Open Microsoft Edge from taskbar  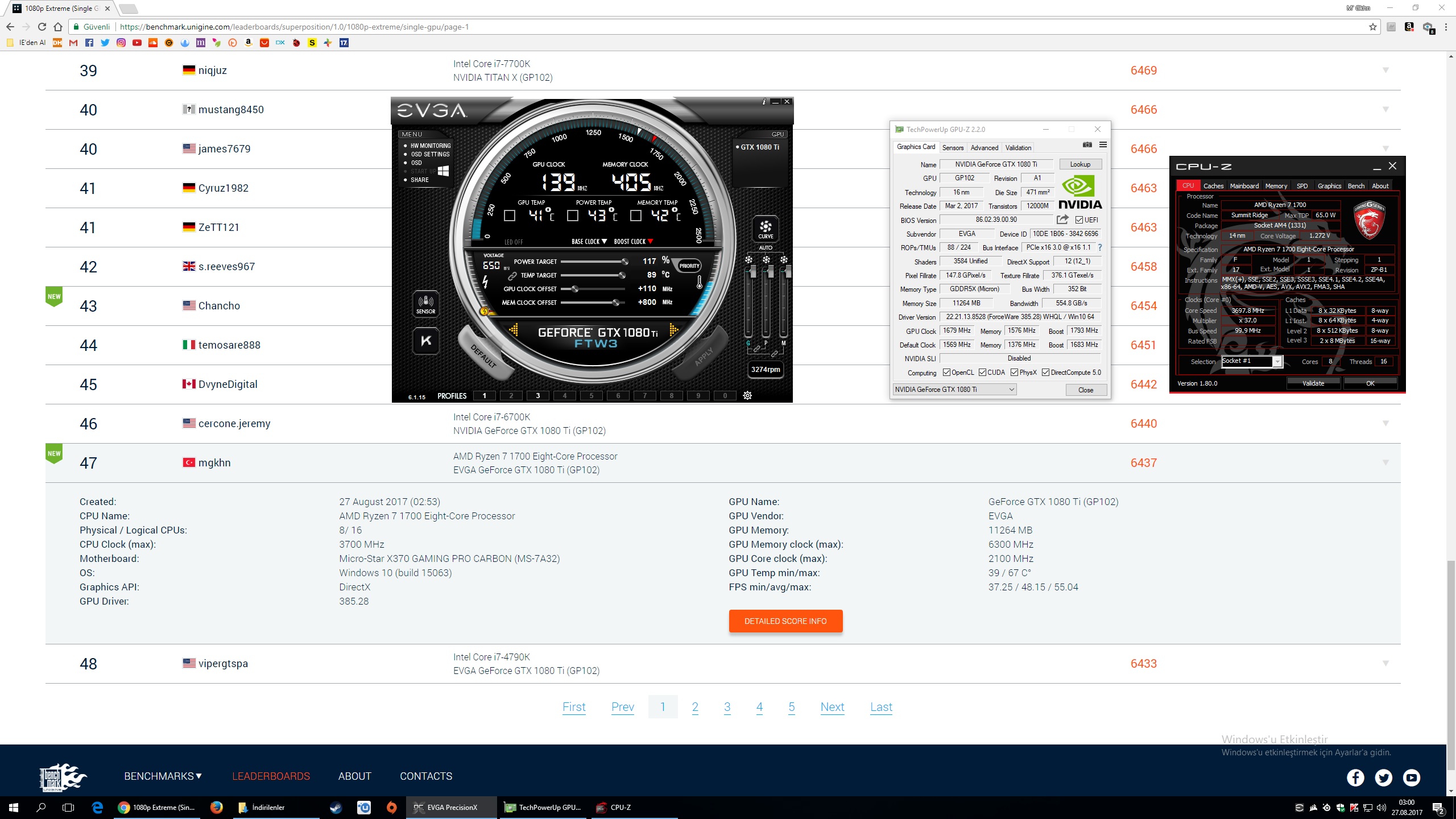coord(97,807)
